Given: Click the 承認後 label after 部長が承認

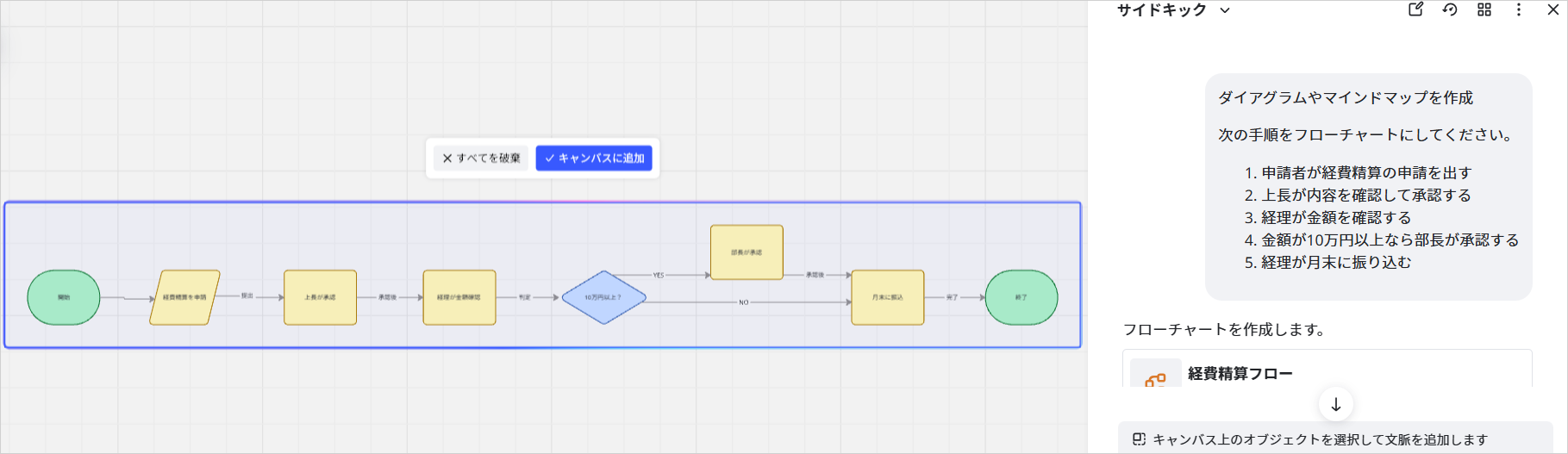Looking at the screenshot, I should click(x=815, y=275).
